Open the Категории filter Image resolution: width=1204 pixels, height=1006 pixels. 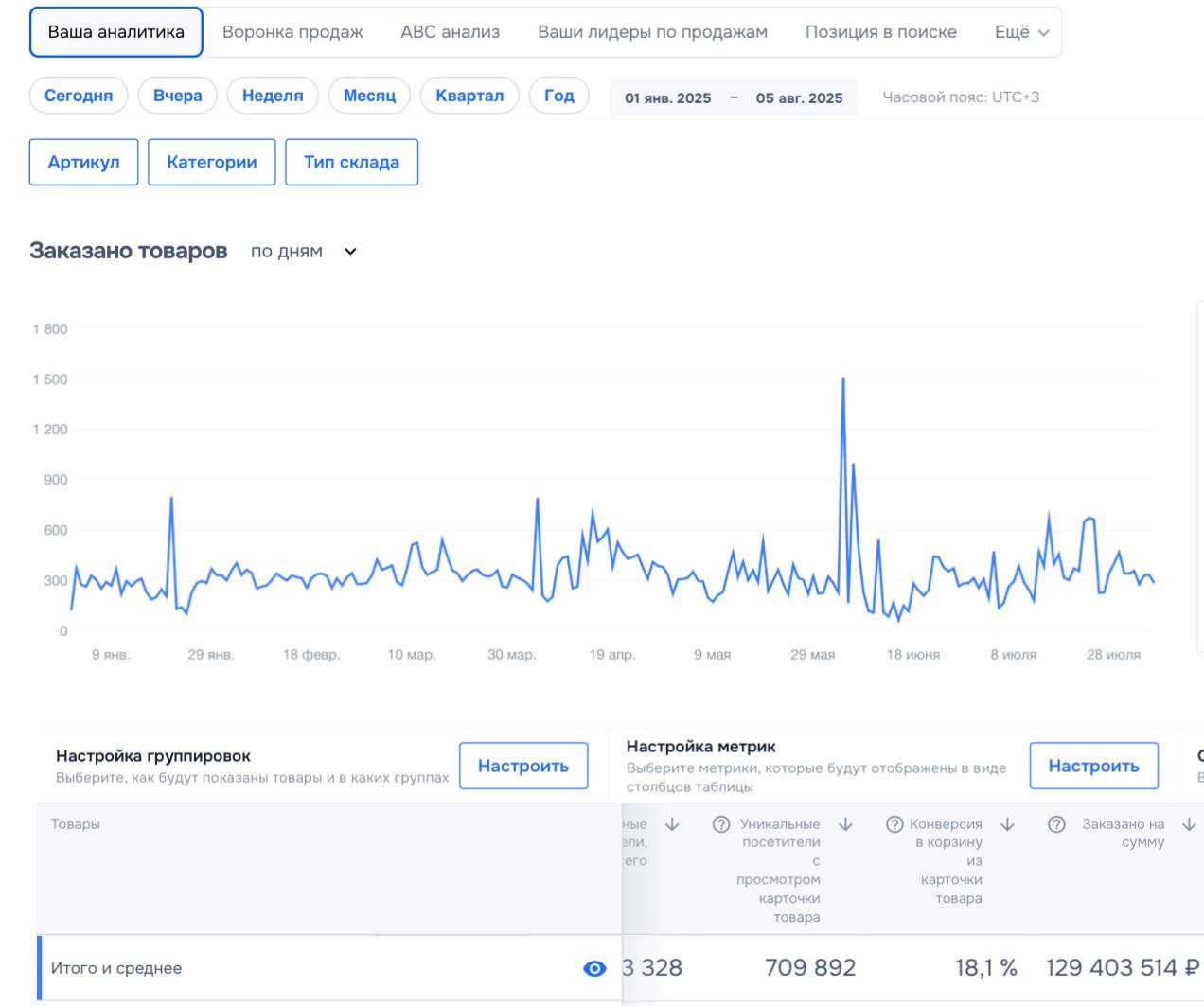point(212,162)
